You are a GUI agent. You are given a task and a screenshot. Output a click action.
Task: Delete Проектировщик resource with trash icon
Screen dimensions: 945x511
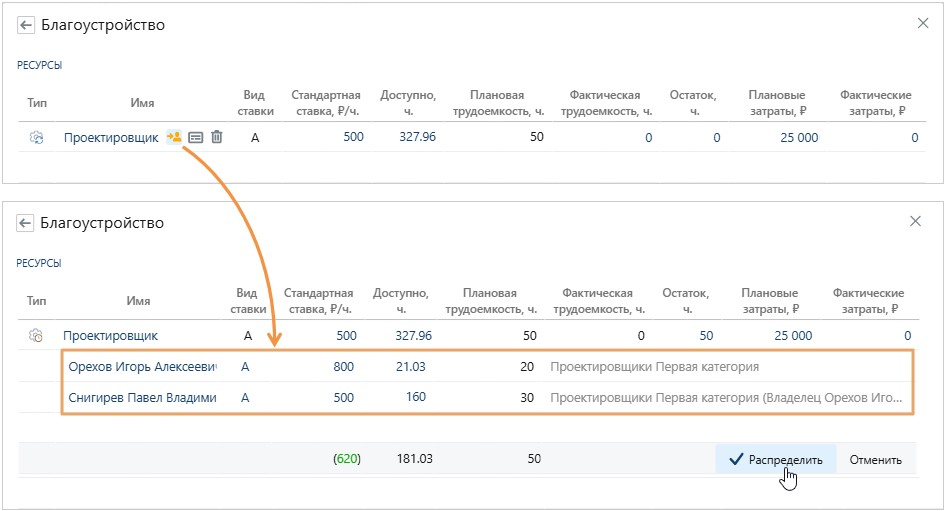(217, 138)
